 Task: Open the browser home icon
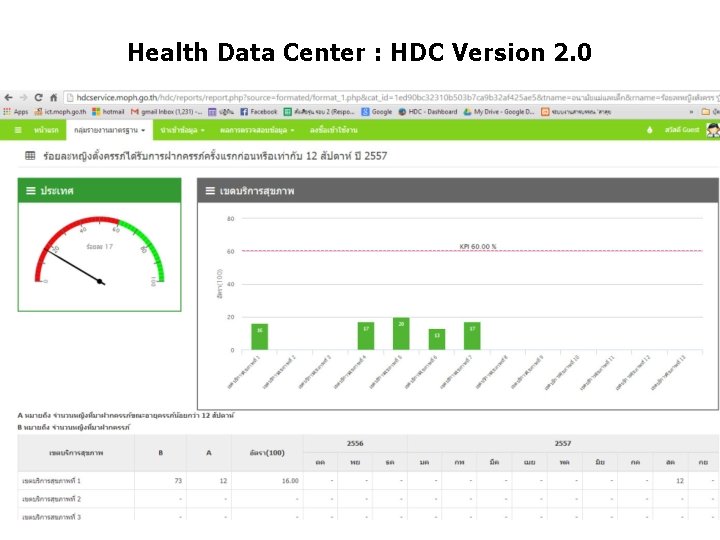pyautogui.click(x=53, y=97)
